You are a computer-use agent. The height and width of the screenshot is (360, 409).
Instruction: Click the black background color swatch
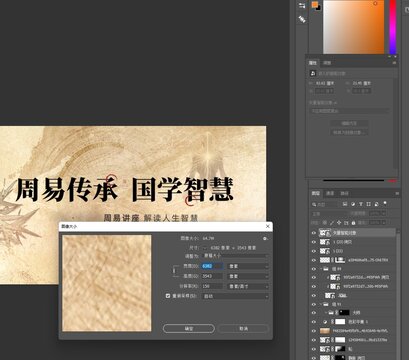tap(319, 8)
